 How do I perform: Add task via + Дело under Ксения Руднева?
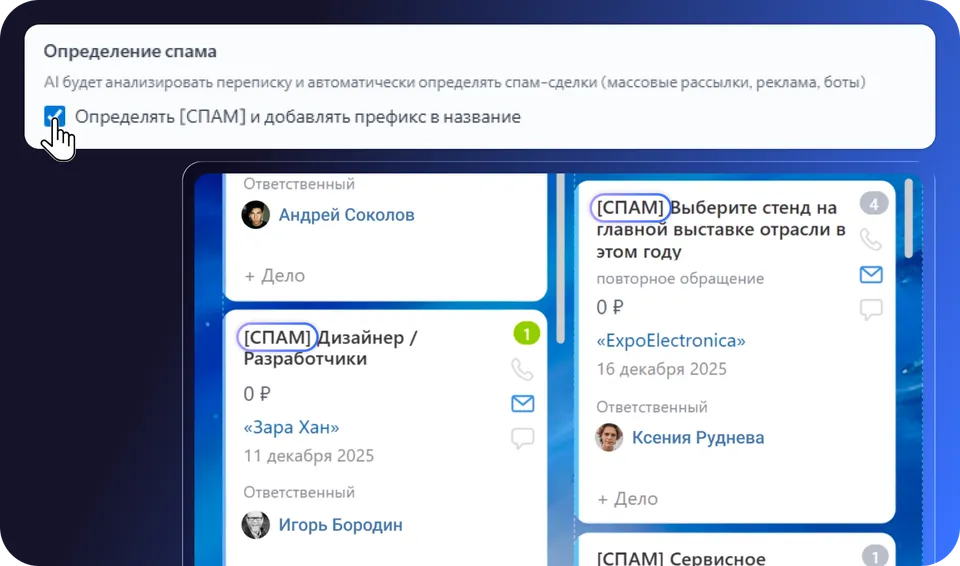pos(628,499)
